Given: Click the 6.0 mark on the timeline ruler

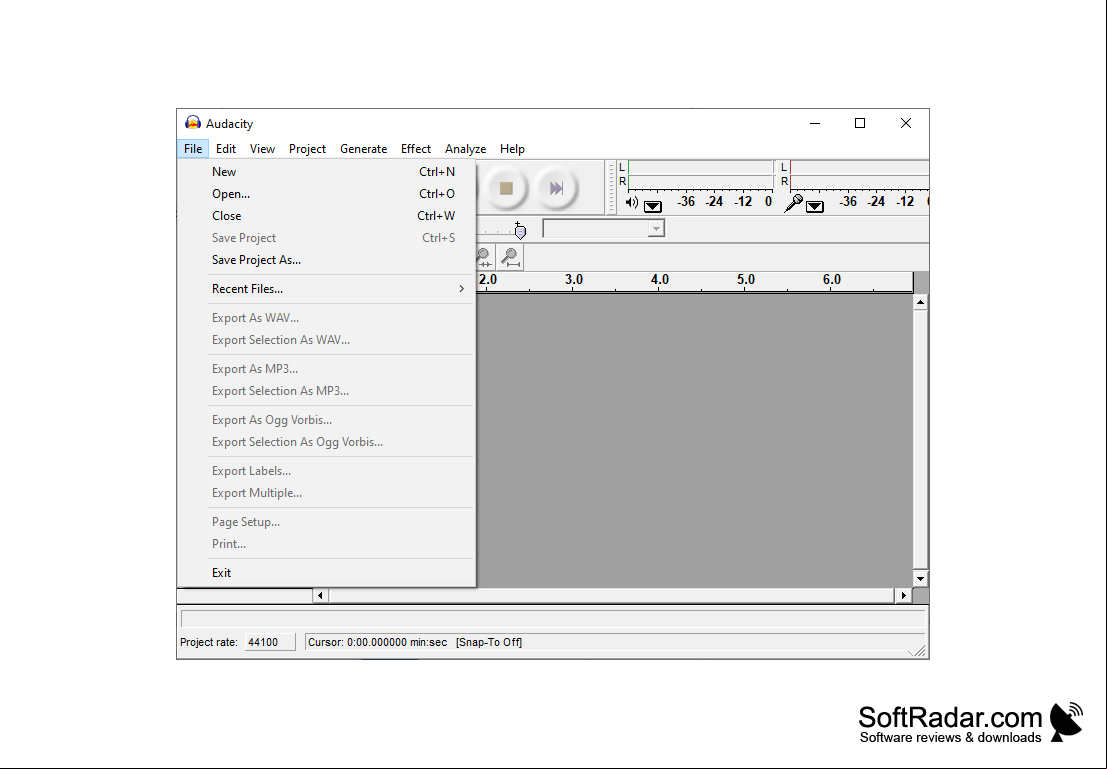Looking at the screenshot, I should [832, 280].
